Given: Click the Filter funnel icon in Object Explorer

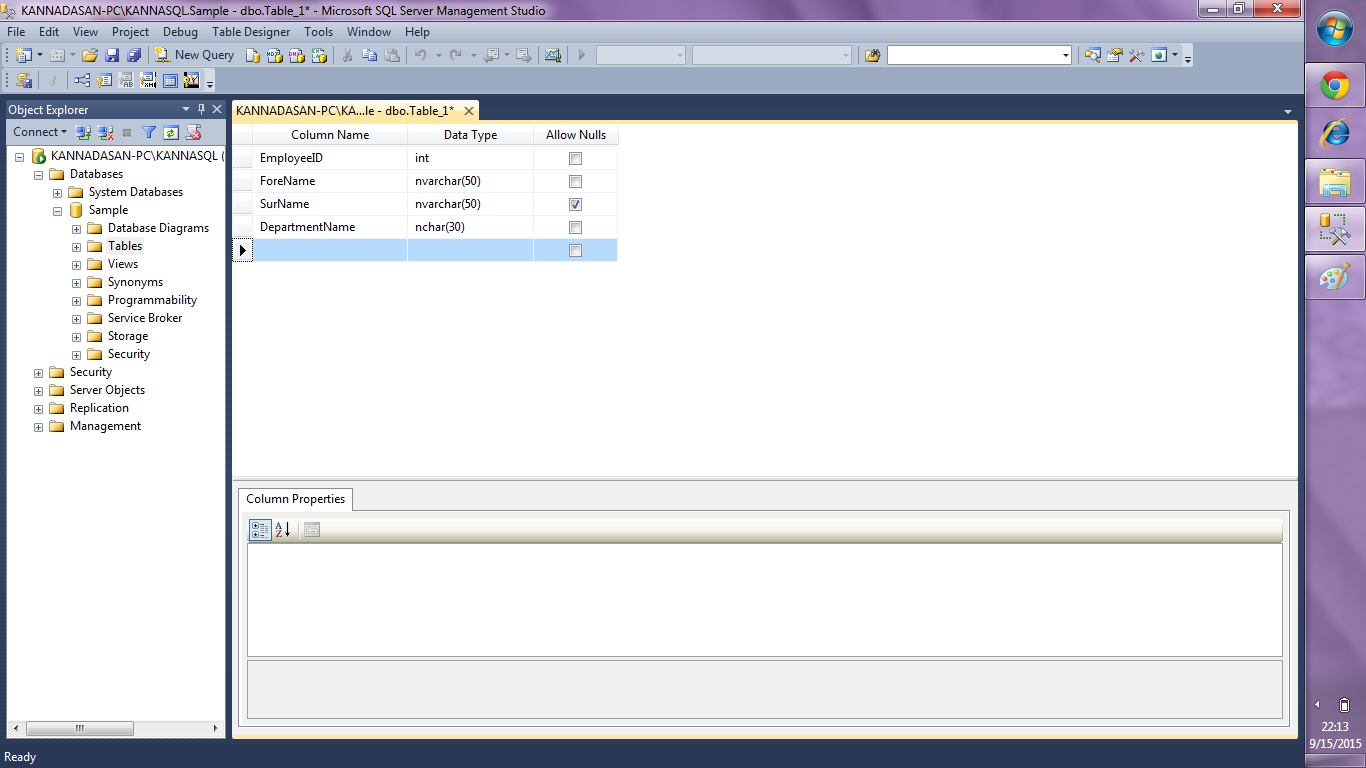Looking at the screenshot, I should tap(149, 132).
